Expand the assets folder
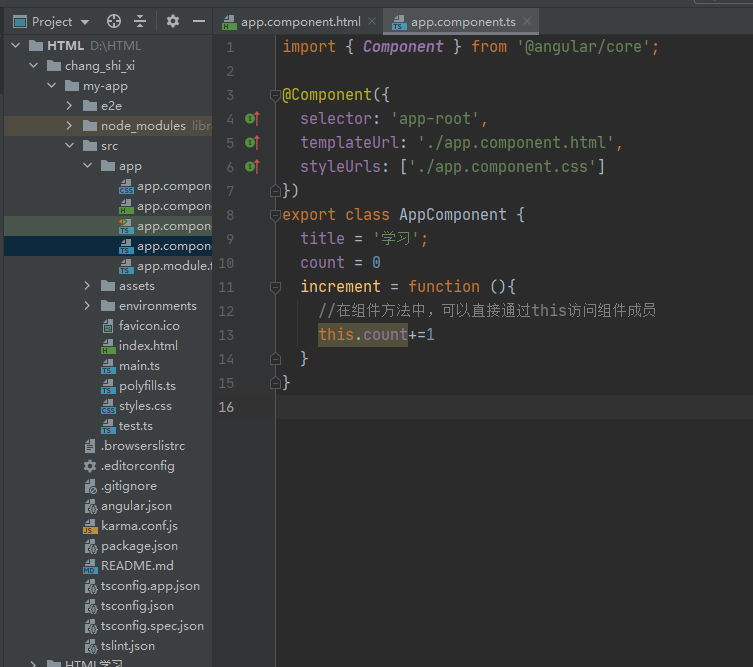 coord(87,286)
